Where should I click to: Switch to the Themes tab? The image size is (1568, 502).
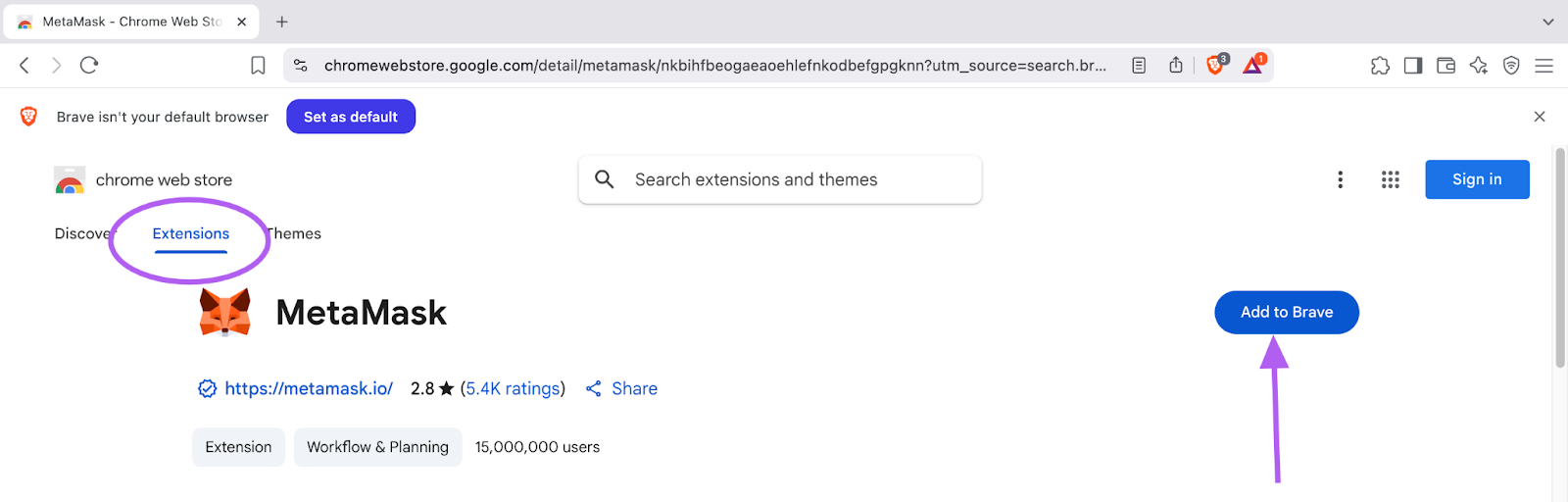pyautogui.click(x=295, y=233)
